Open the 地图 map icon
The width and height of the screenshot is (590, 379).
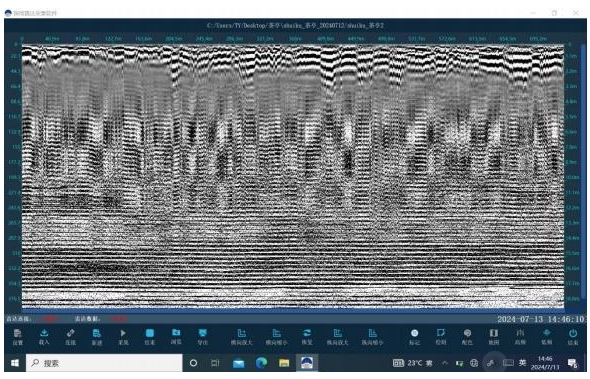(x=494, y=337)
